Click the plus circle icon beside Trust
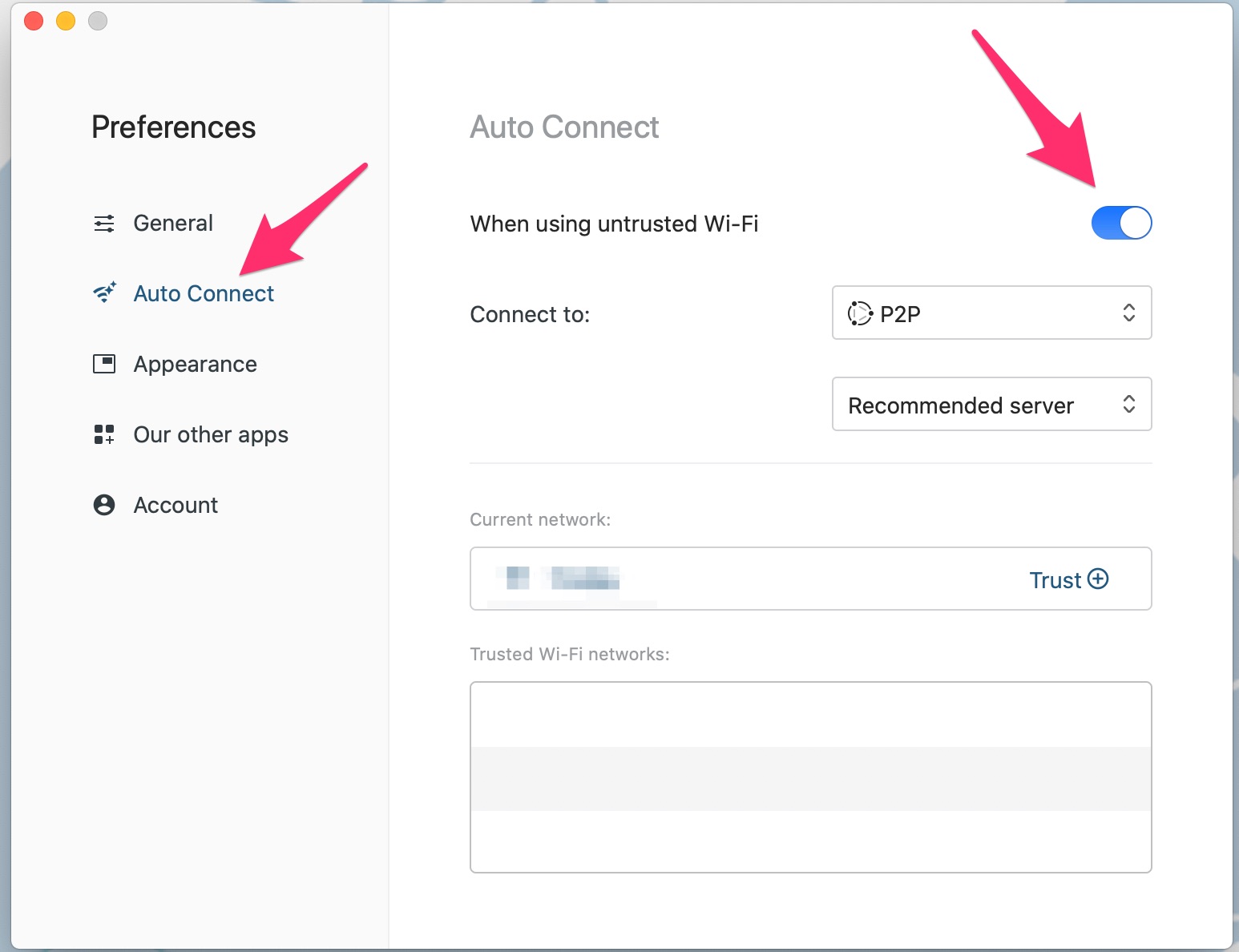This screenshot has width=1239, height=952. pos(1098,579)
